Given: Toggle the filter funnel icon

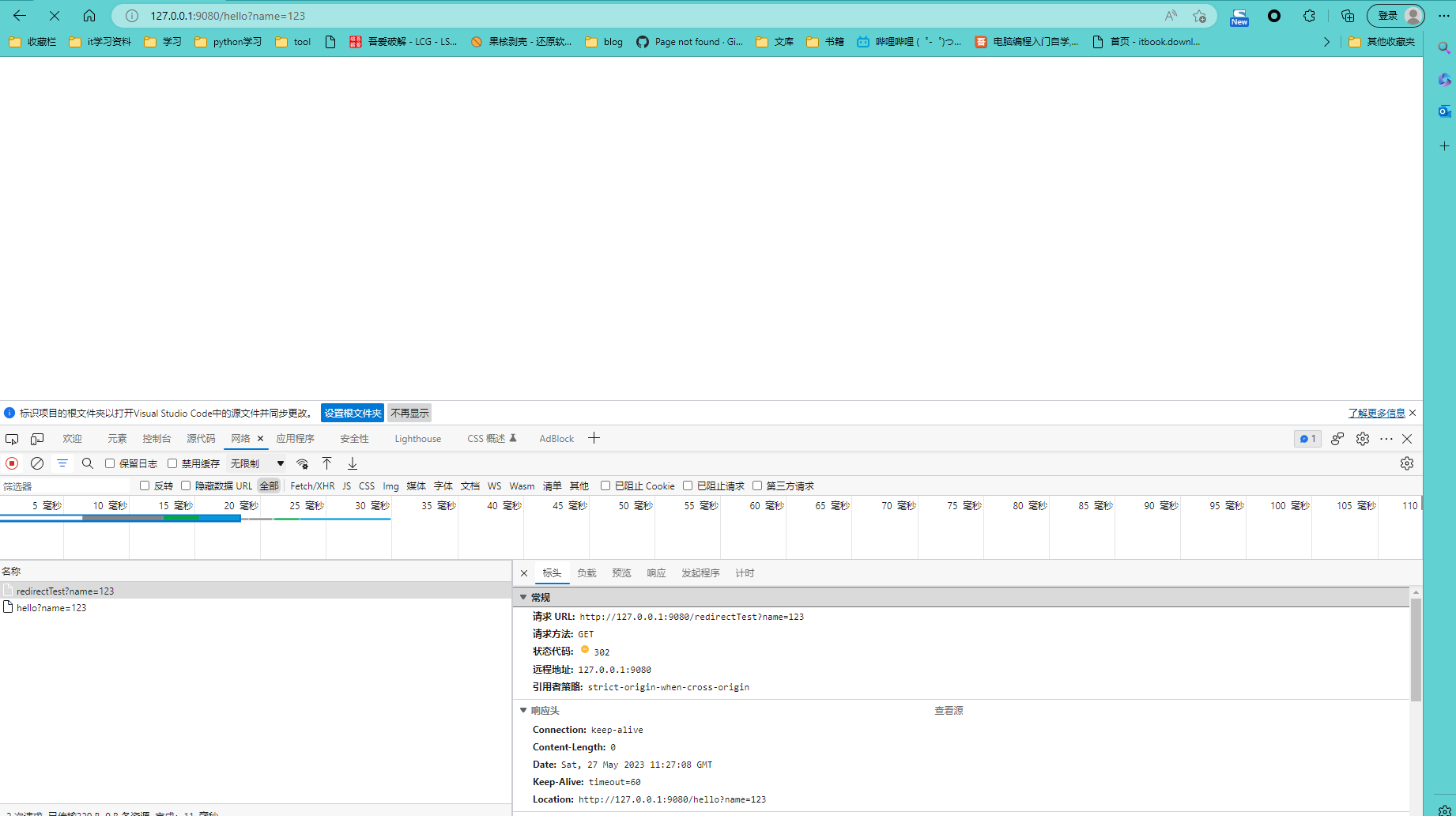Looking at the screenshot, I should pos(62,463).
